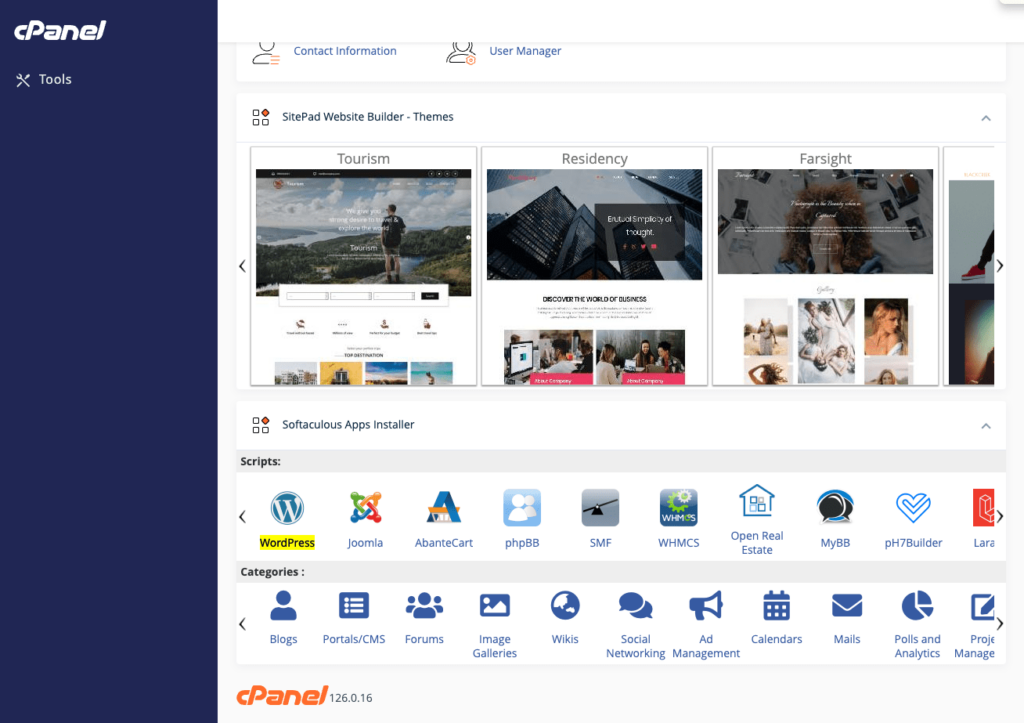This screenshot has width=1024, height=723.
Task: Click the cPanel logo in sidebar
Action: [60, 30]
